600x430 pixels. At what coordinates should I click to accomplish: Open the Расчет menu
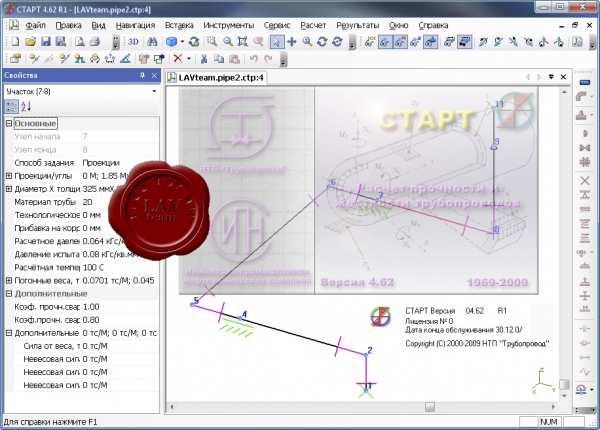point(313,25)
